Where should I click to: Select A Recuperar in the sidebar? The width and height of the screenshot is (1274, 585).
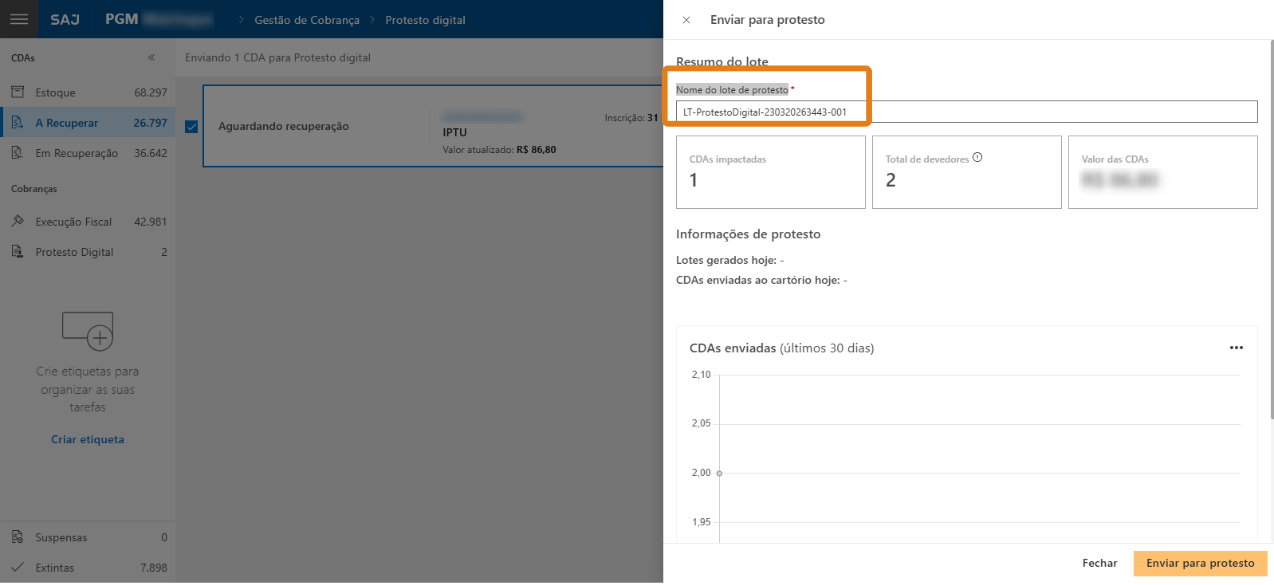pos(67,123)
